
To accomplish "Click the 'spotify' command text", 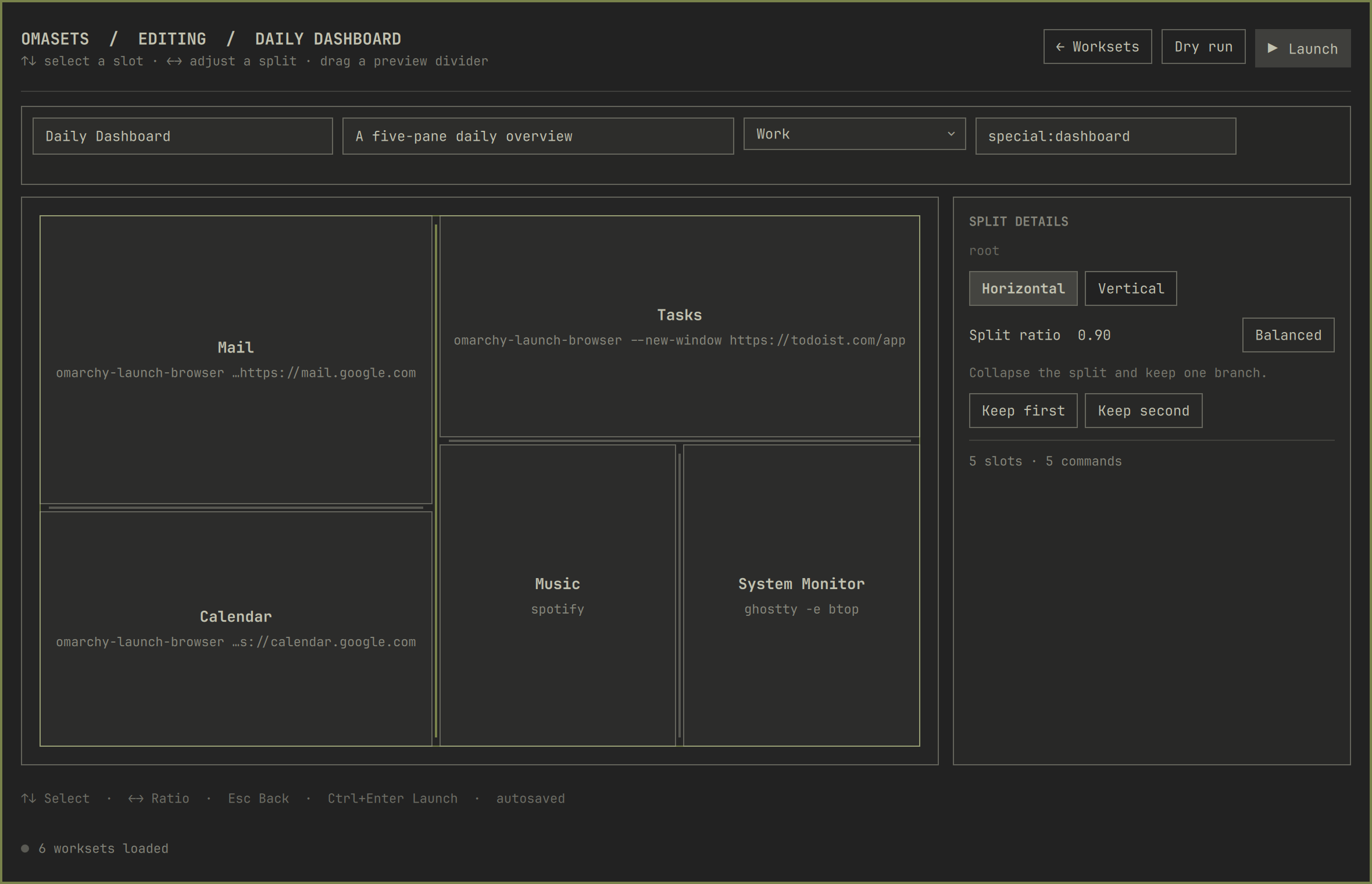I will (557, 609).
